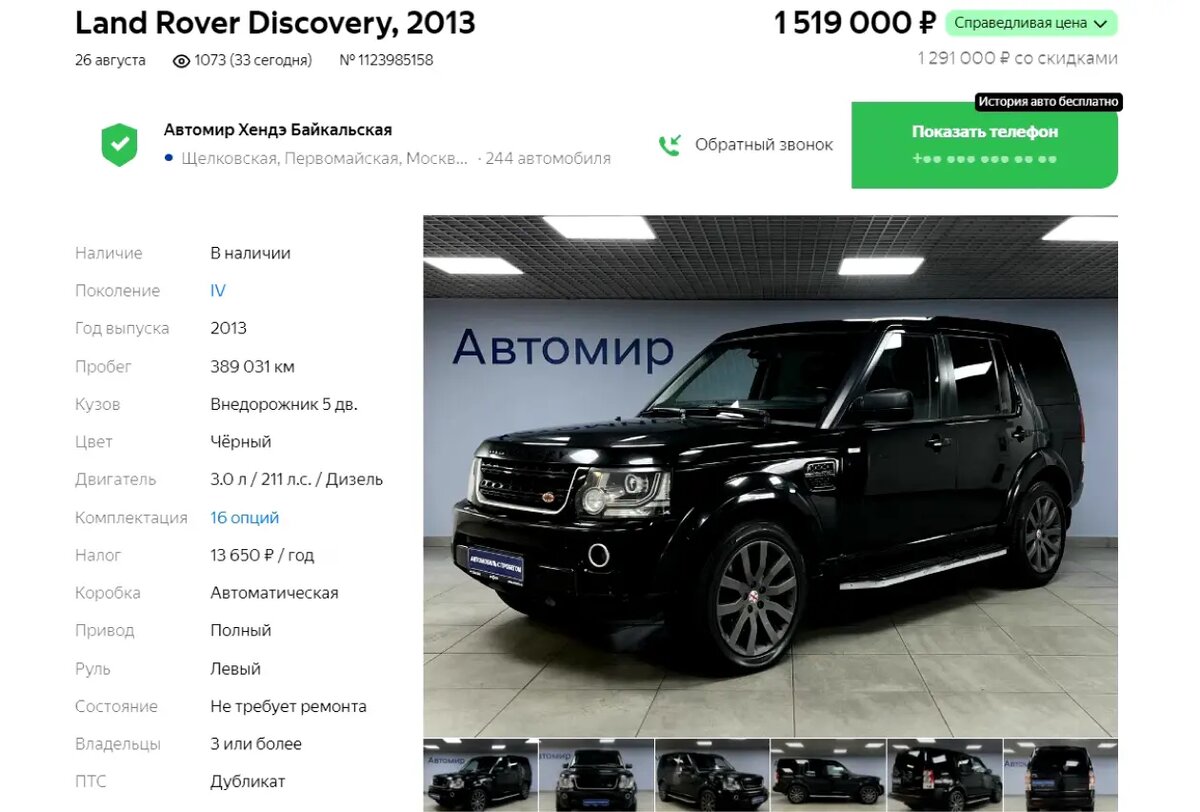
Task: Select the last thumbnail, rear view
Action: [x=1061, y=776]
